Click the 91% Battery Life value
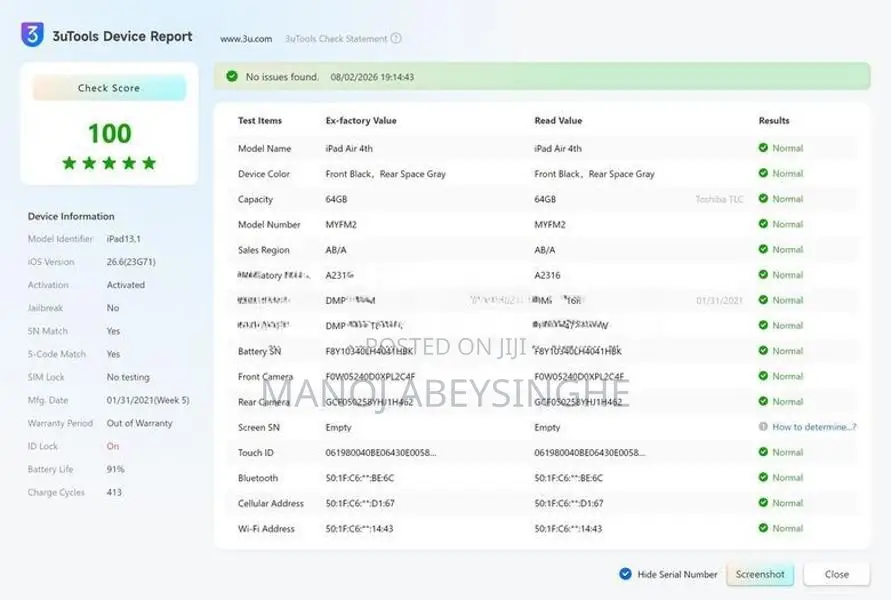The image size is (891, 600). [115, 469]
